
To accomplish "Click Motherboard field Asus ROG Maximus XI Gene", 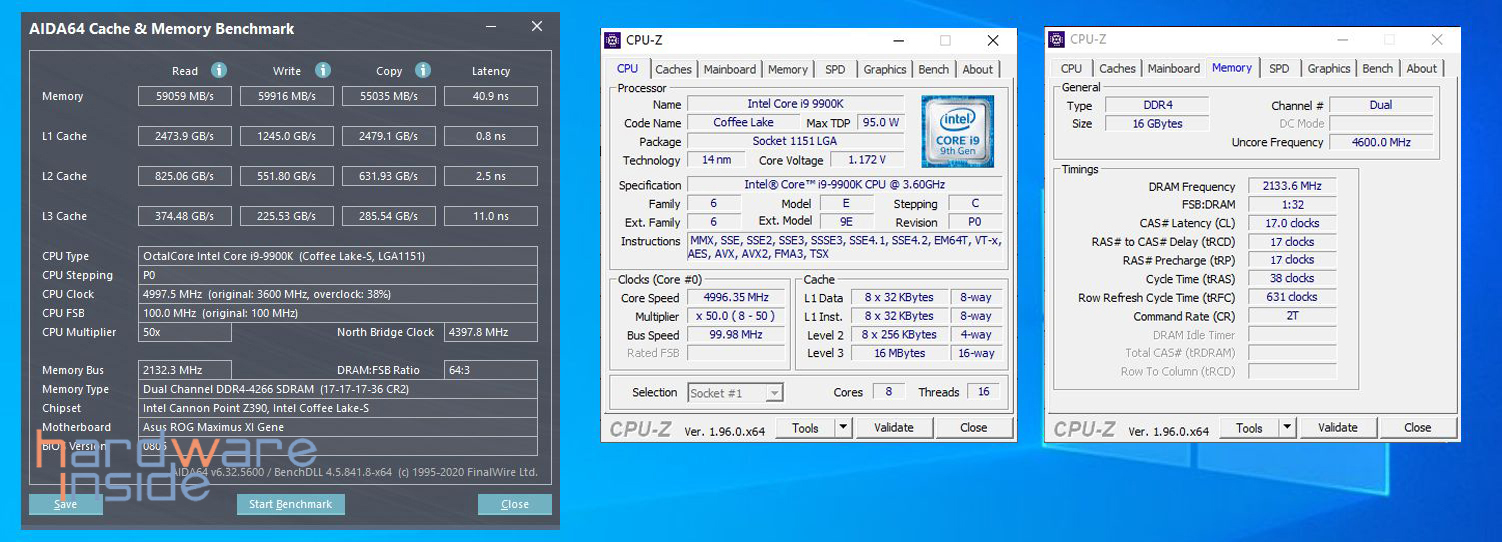I will point(338,427).
